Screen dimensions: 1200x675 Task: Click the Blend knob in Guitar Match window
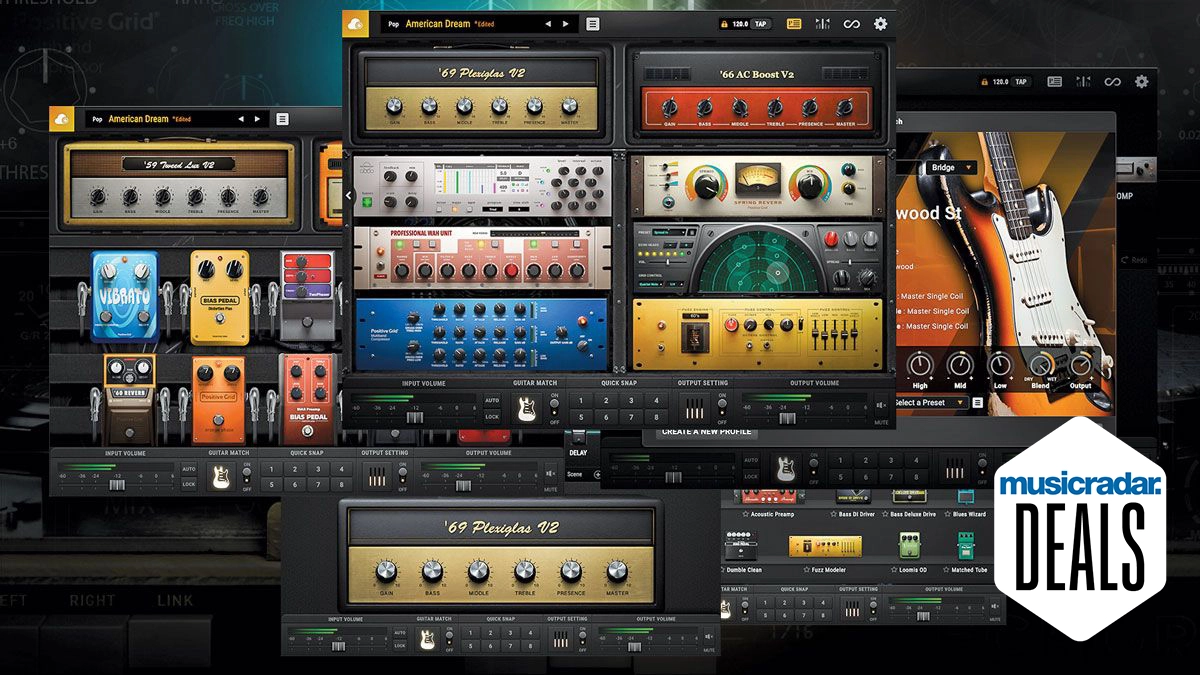pos(1041,365)
